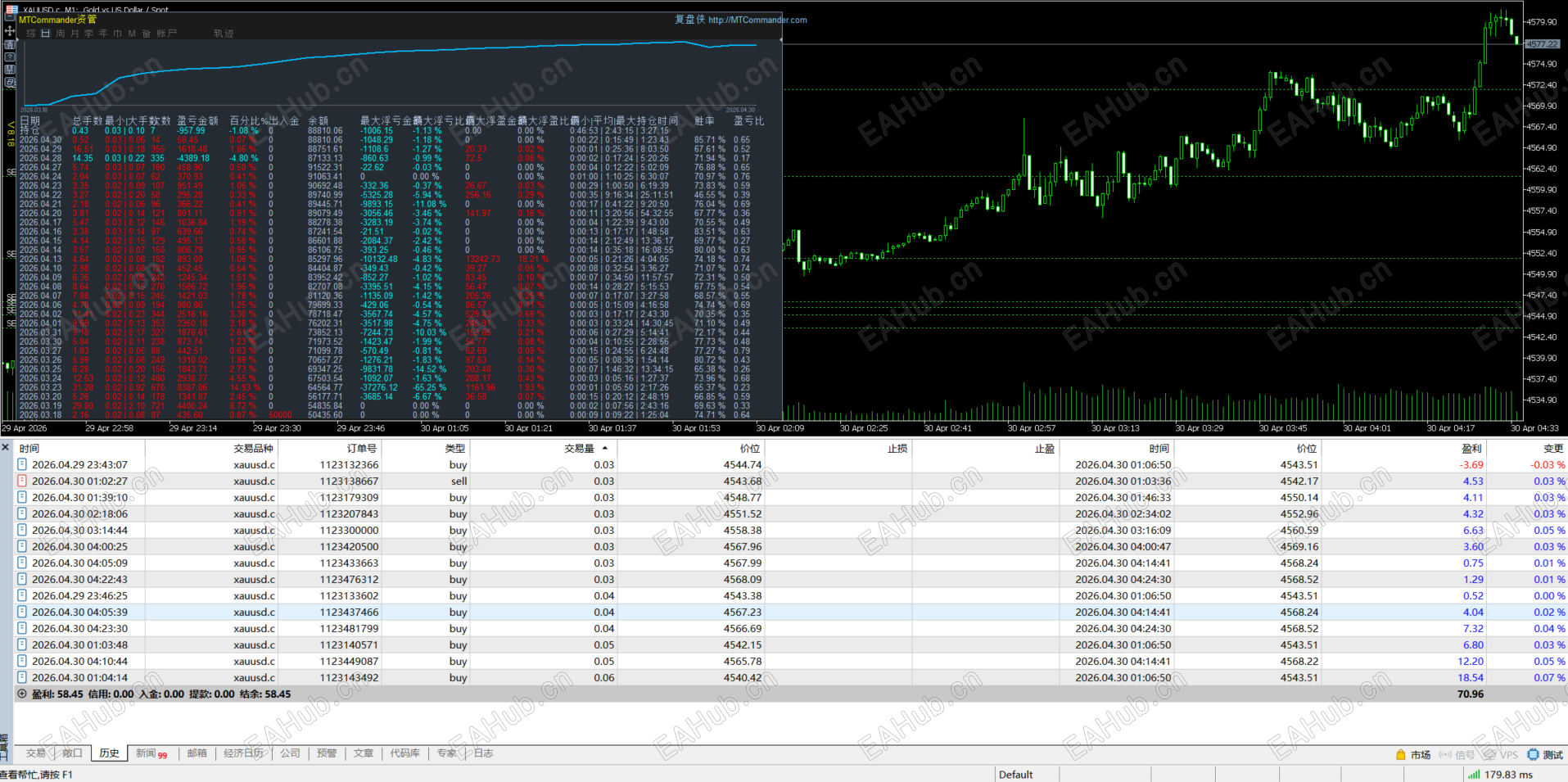This screenshot has height=782, width=1568.
Task: Sort by the 交易量 column header arrow
Action: [605, 448]
